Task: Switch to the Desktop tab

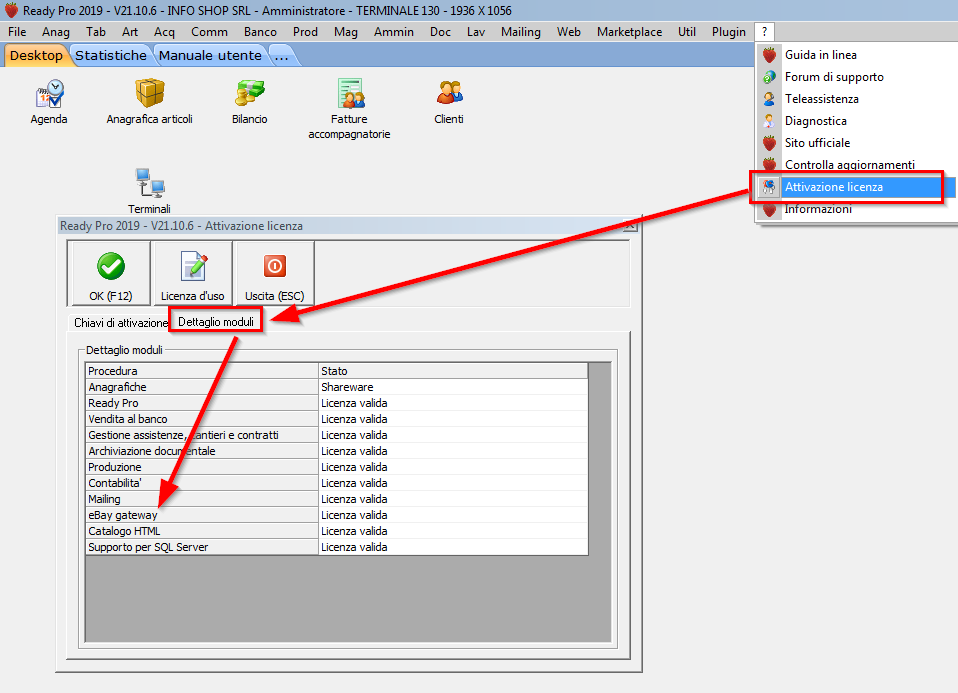Action: click(36, 56)
